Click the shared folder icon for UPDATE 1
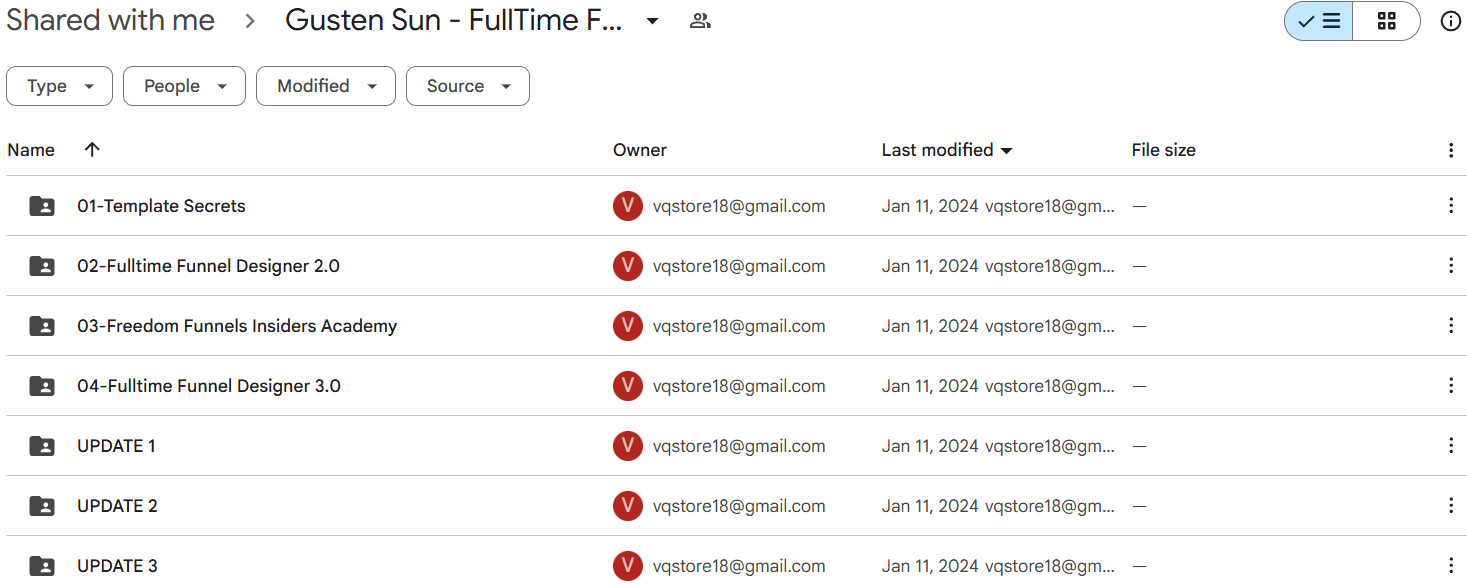The height and width of the screenshot is (588, 1467). coord(42,446)
